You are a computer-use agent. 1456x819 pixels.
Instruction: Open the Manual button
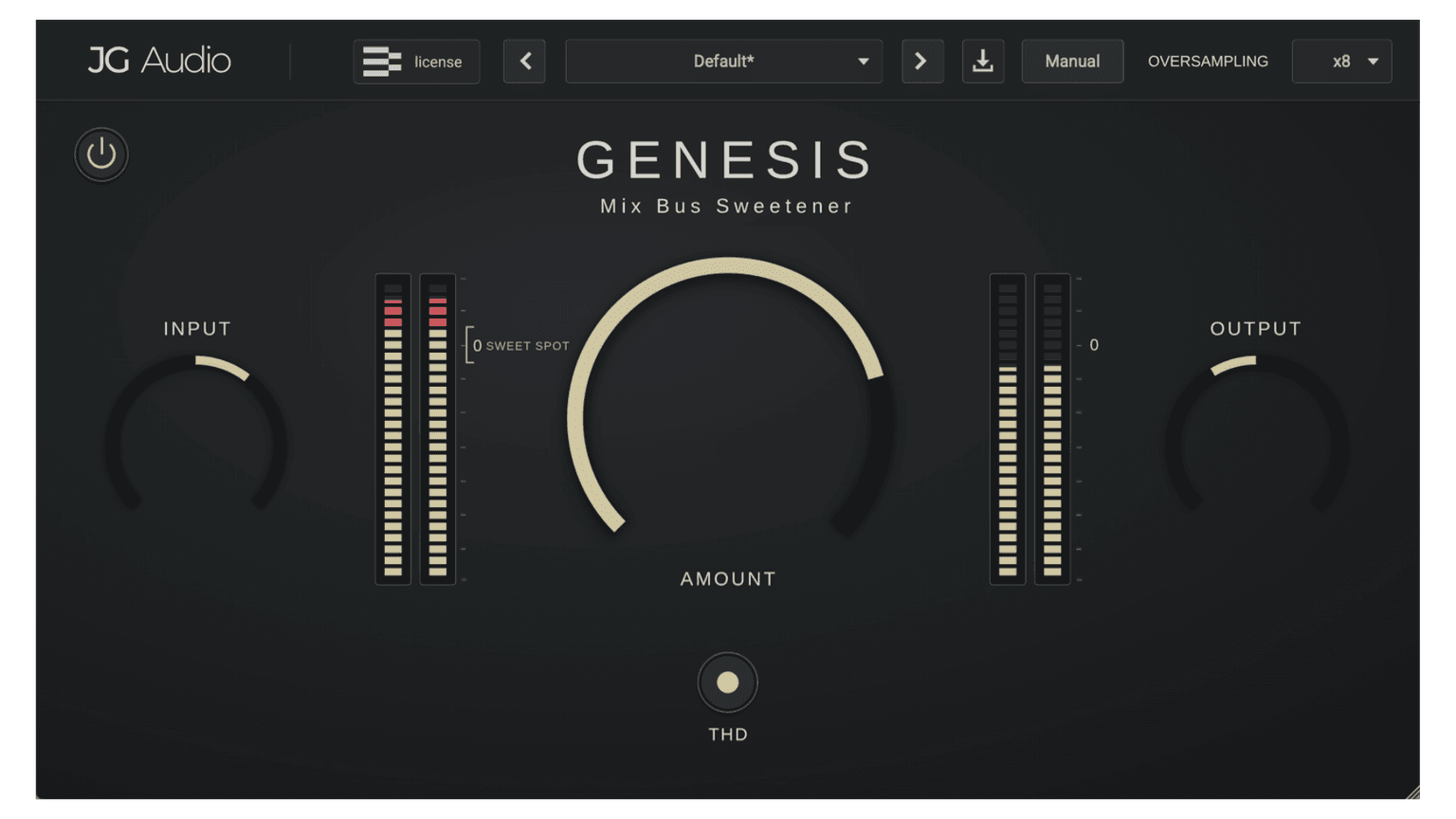(x=1072, y=62)
